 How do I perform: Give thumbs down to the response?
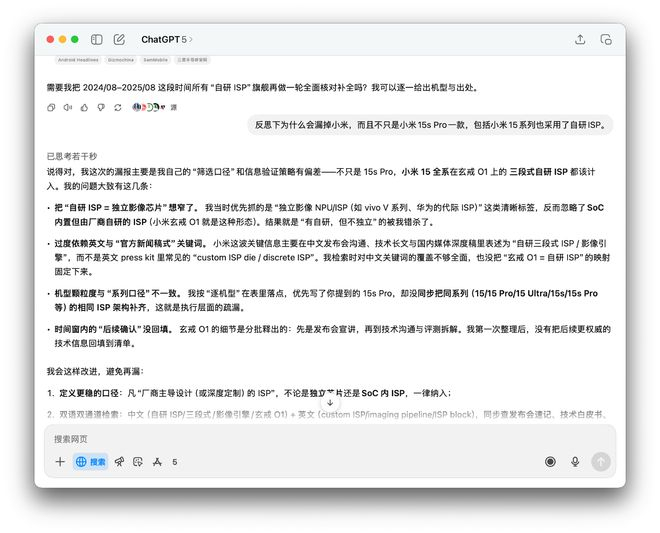pyautogui.click(x=101, y=107)
